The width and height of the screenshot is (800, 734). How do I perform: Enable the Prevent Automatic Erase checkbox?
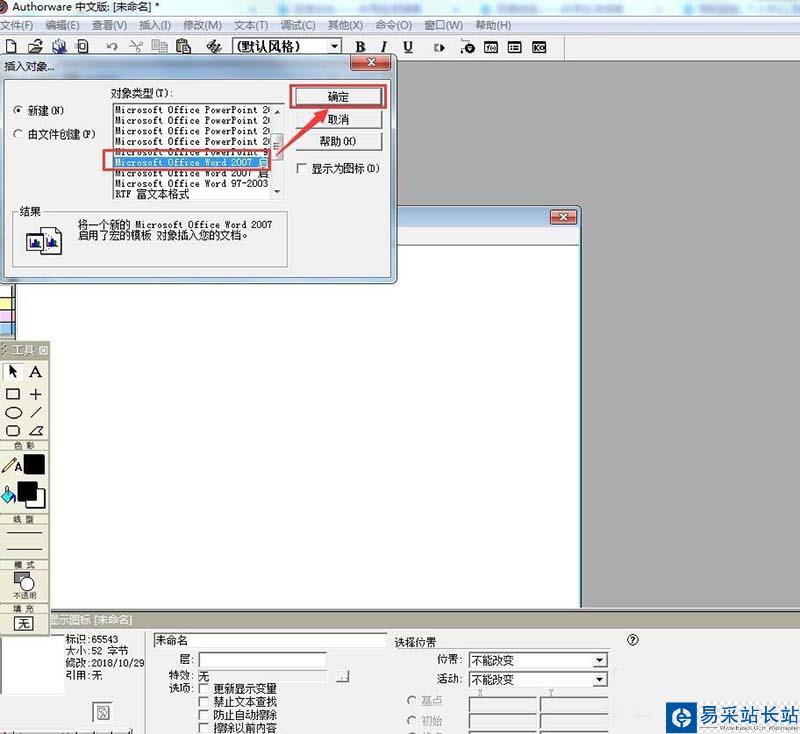(x=204, y=715)
